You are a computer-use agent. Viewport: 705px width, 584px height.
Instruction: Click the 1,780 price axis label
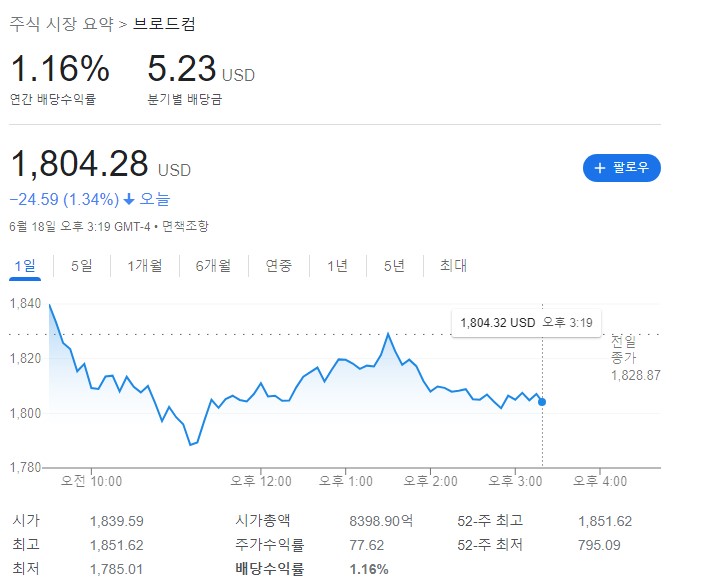[x=25, y=468]
